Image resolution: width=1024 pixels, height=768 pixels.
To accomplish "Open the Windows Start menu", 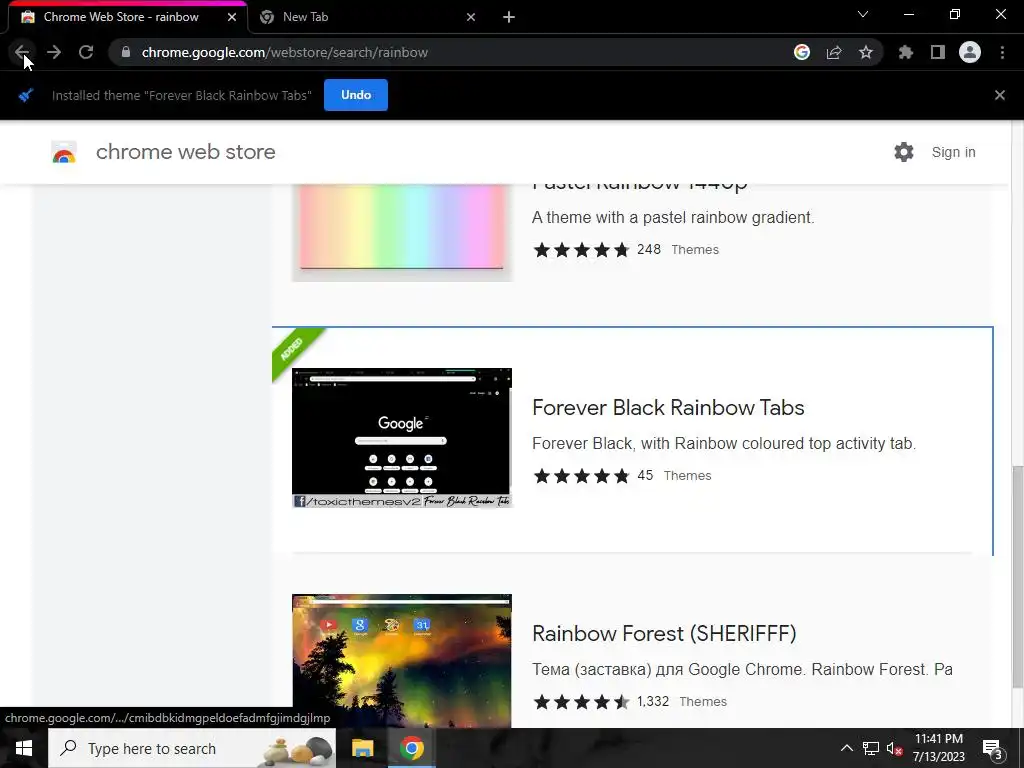I will click(24, 748).
